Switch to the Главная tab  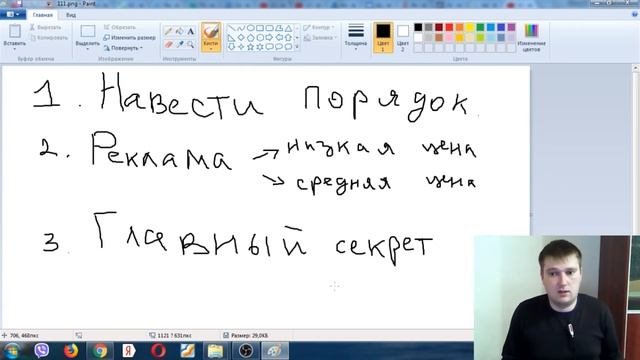pyautogui.click(x=42, y=15)
